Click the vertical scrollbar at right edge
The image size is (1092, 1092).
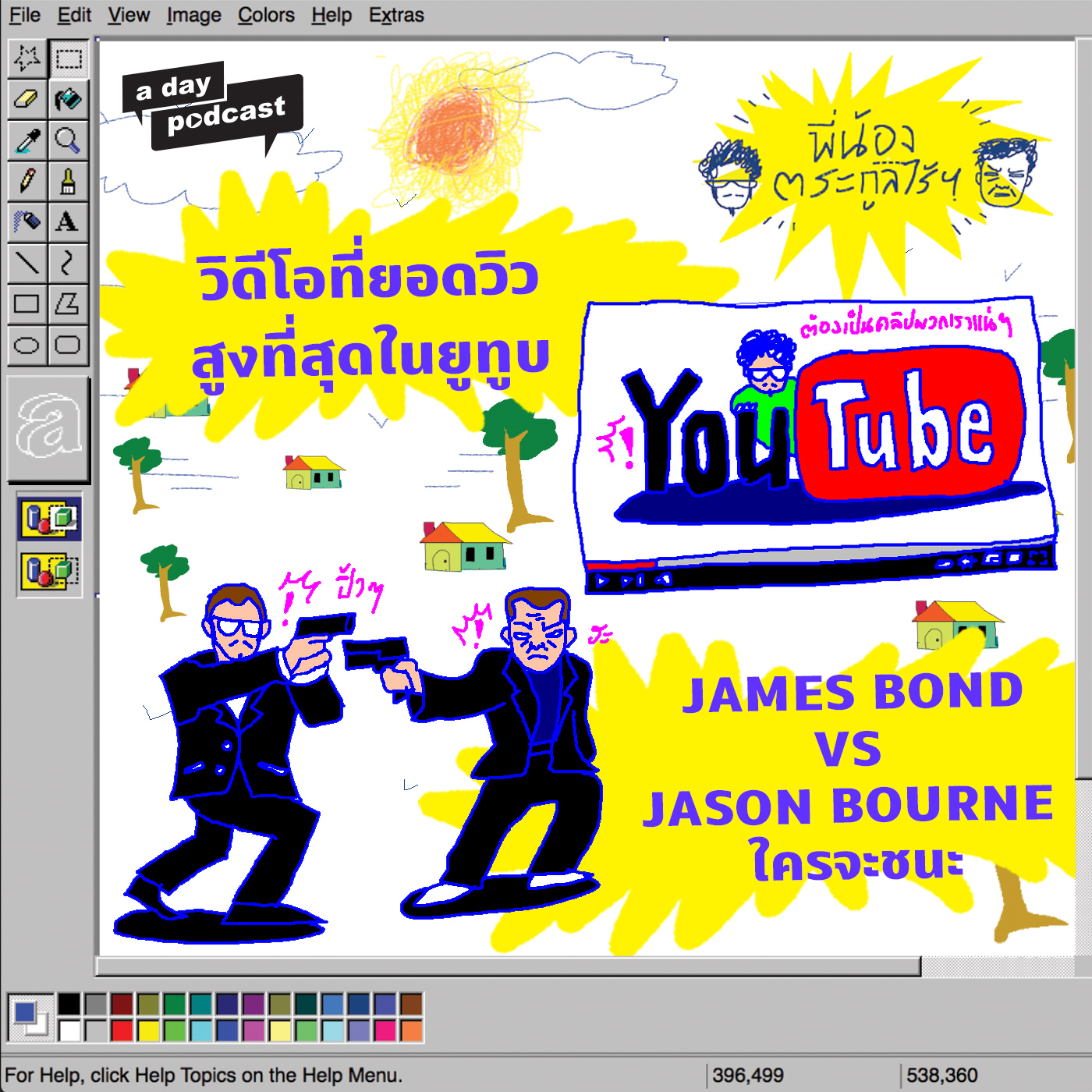click(1083, 409)
